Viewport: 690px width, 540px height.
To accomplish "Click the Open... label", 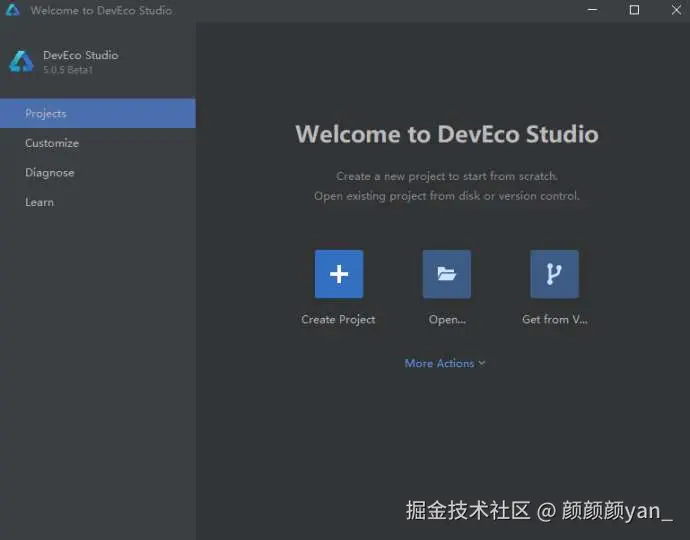I will [447, 320].
